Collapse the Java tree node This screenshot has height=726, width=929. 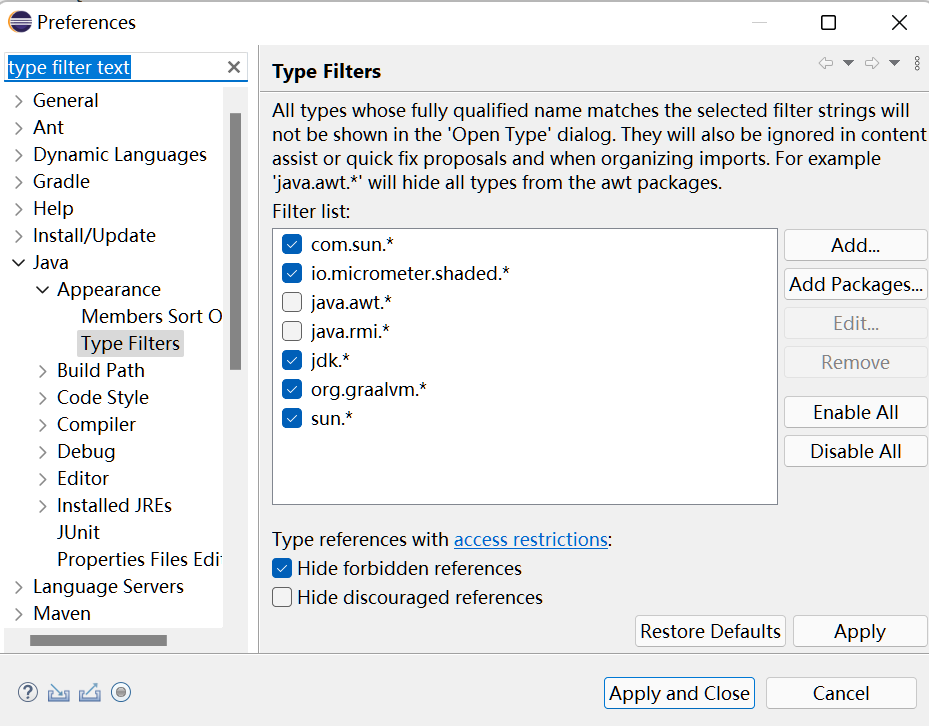(x=16, y=262)
